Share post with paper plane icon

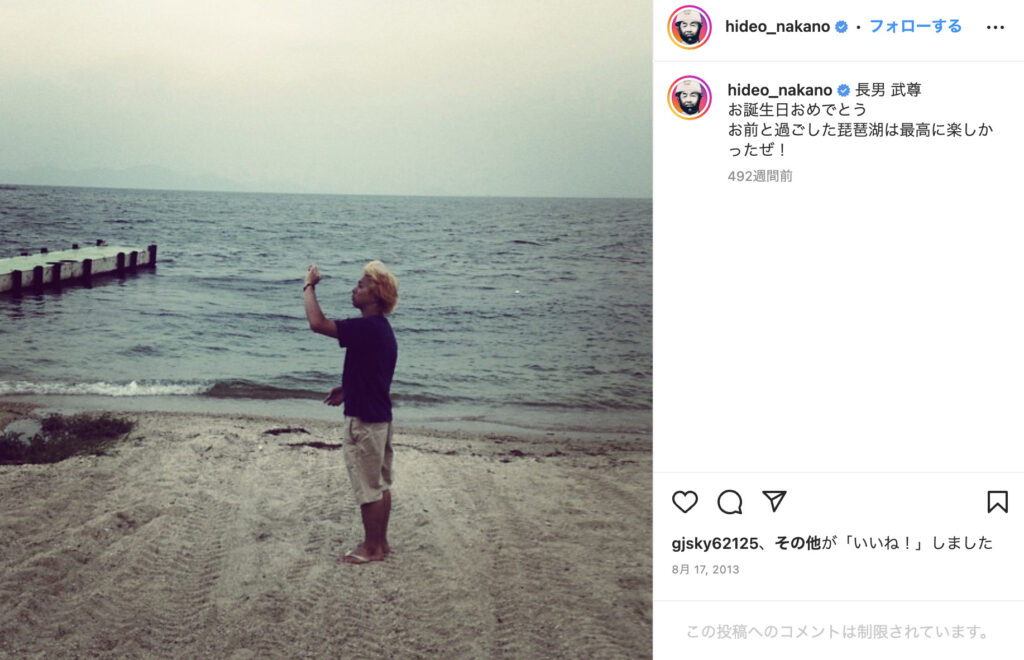[x=775, y=501]
